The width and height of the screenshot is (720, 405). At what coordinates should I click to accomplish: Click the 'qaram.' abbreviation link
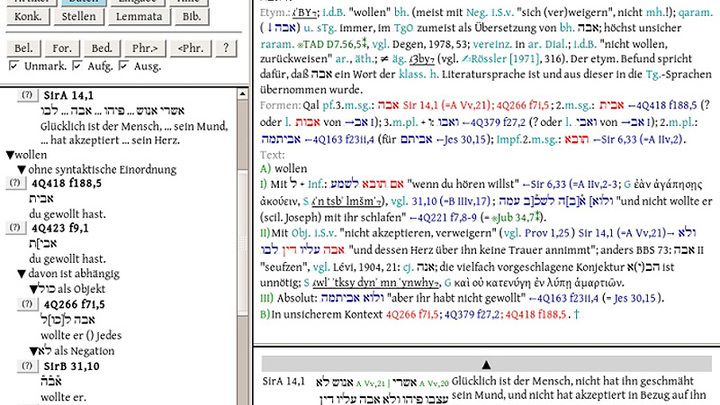coord(696,12)
